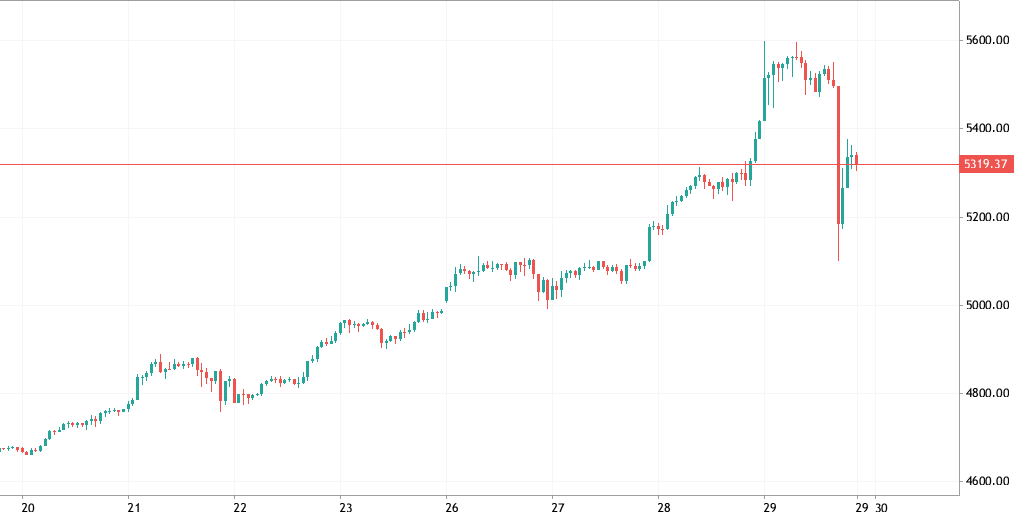The image size is (1015, 519).
Task: Select the large red crash candle from 5500
Action: 839,150
